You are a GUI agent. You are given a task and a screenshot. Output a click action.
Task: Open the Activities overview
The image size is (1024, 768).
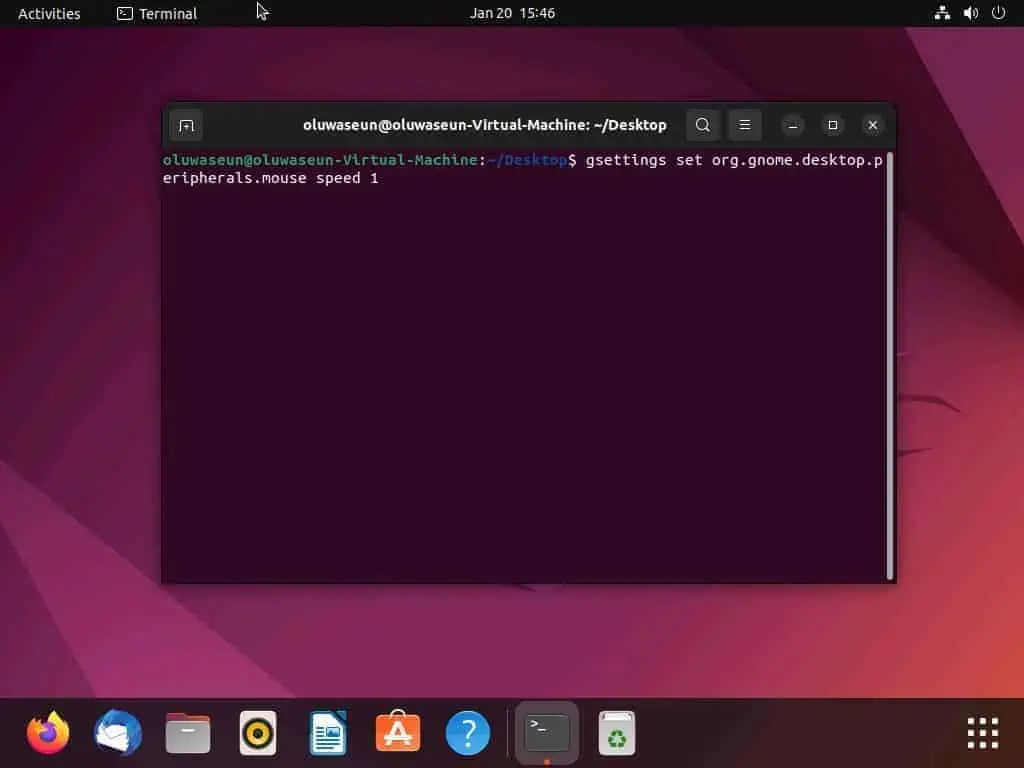(48, 13)
